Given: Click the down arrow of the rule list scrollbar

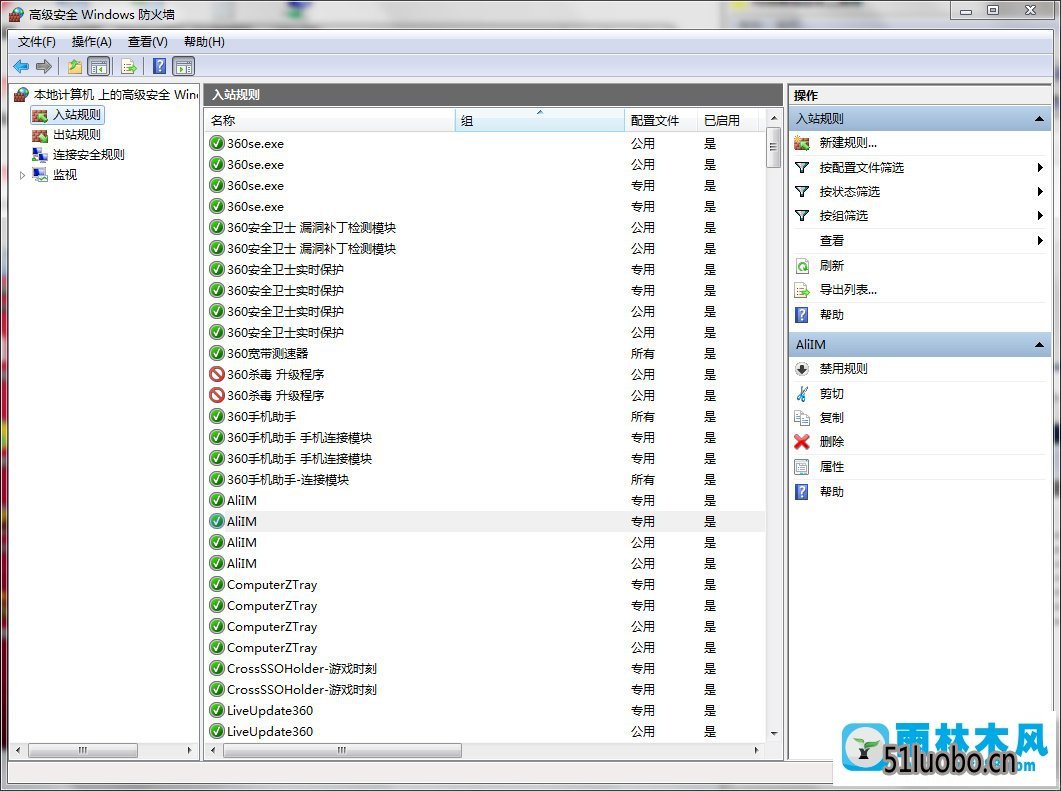Looking at the screenshot, I should point(773,733).
